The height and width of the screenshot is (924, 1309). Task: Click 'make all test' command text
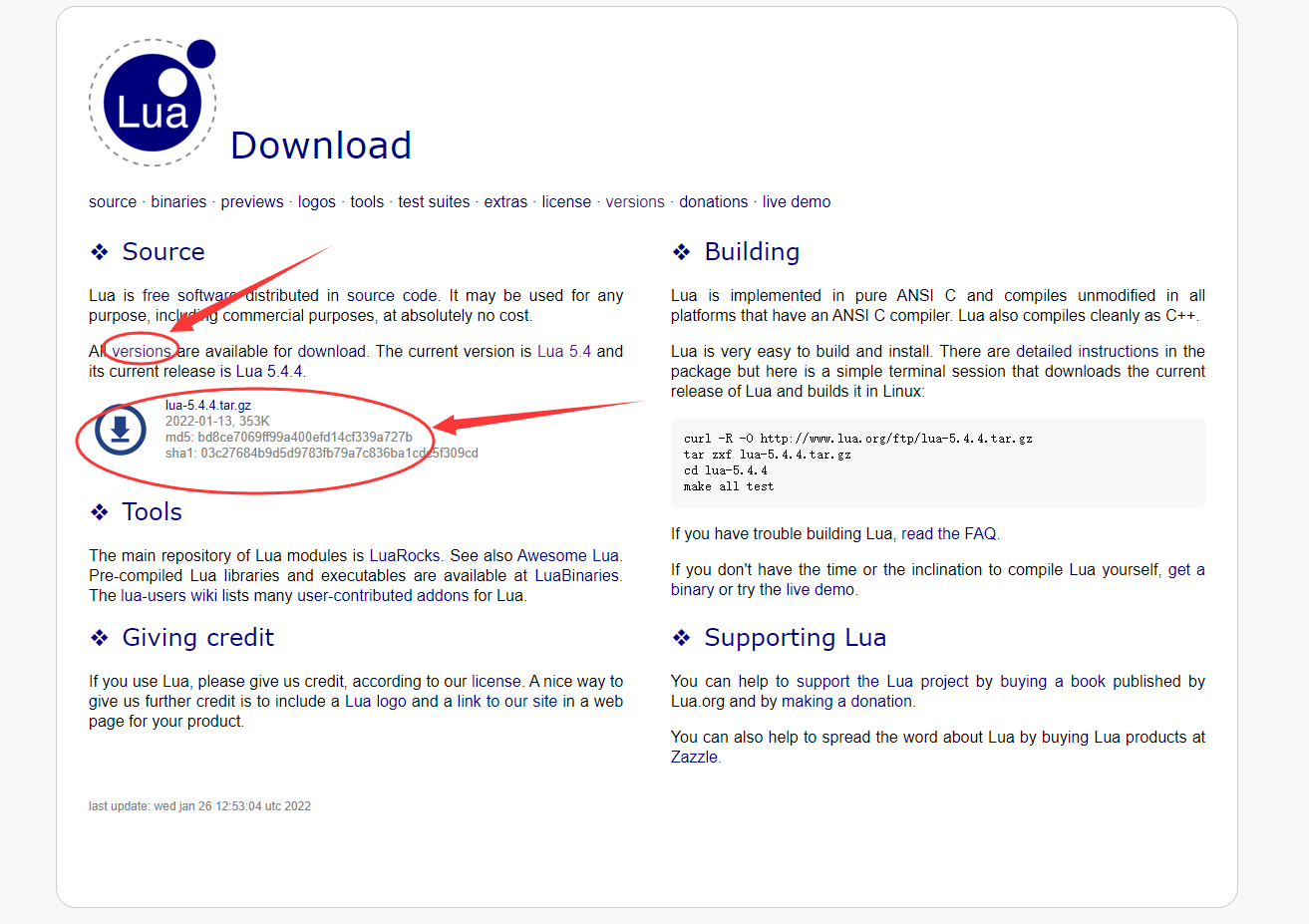[729, 485]
